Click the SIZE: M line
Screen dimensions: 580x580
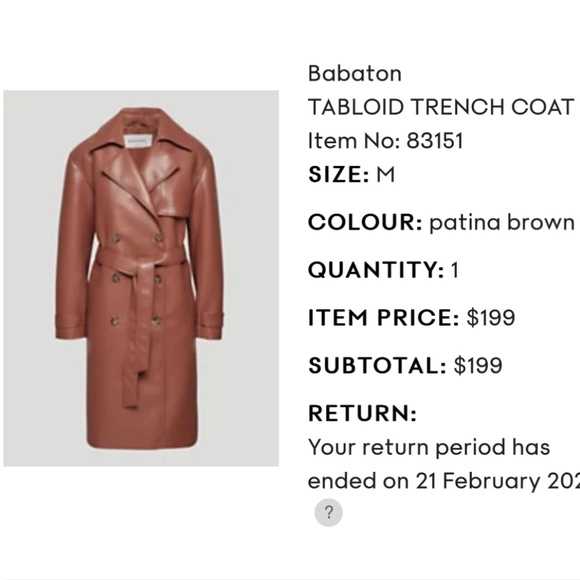pos(351,174)
